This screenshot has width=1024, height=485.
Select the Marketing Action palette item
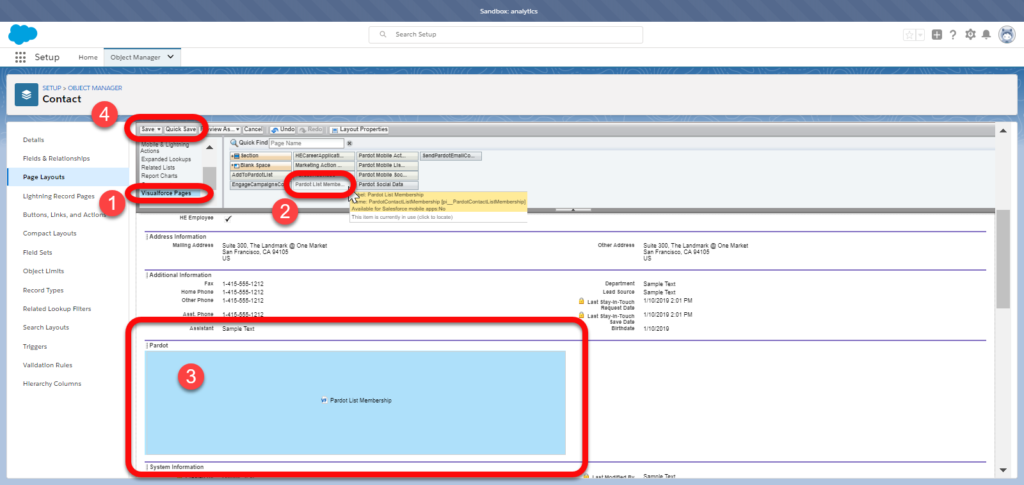tap(324, 166)
